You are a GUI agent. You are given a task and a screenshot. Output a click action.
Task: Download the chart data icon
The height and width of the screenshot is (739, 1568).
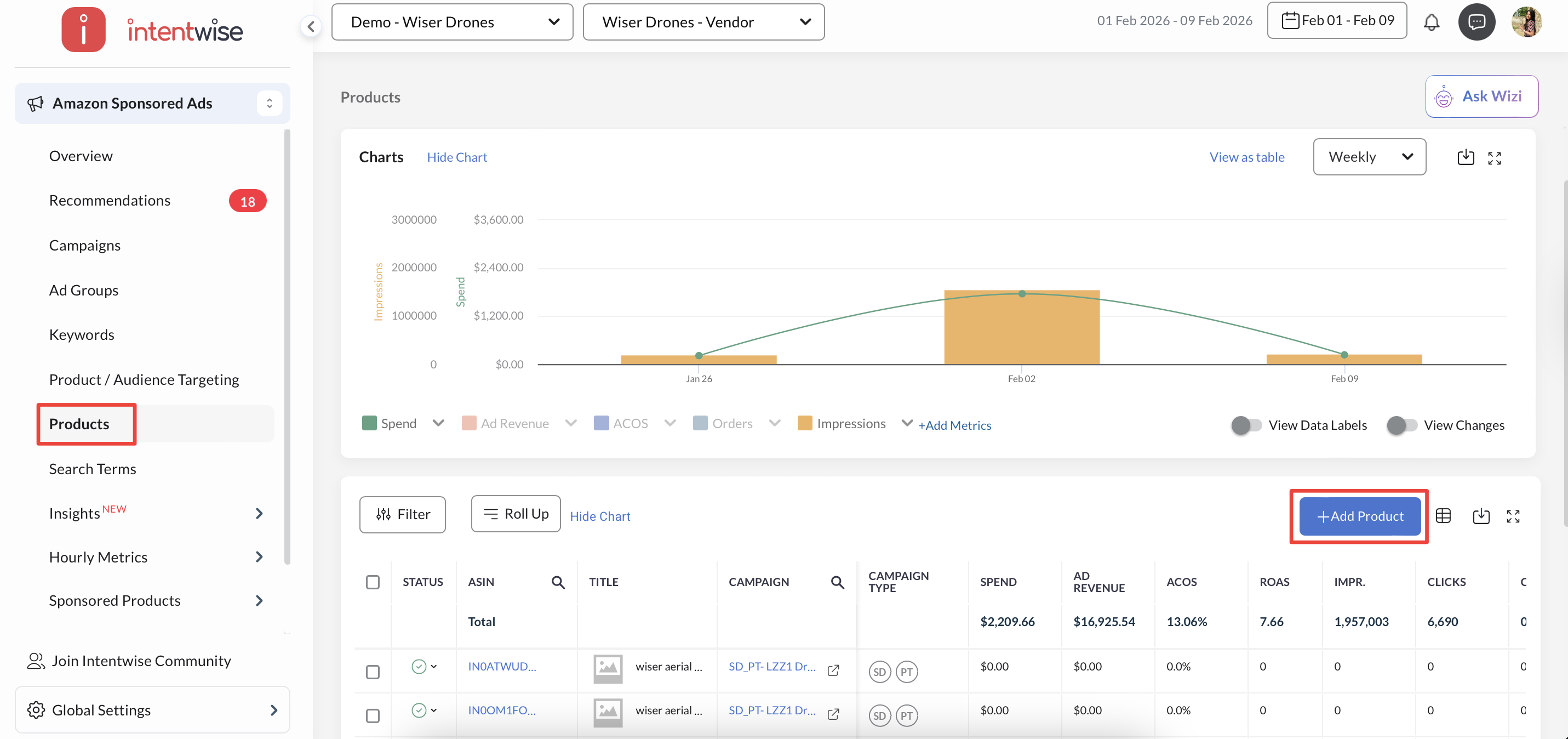pos(1465,157)
